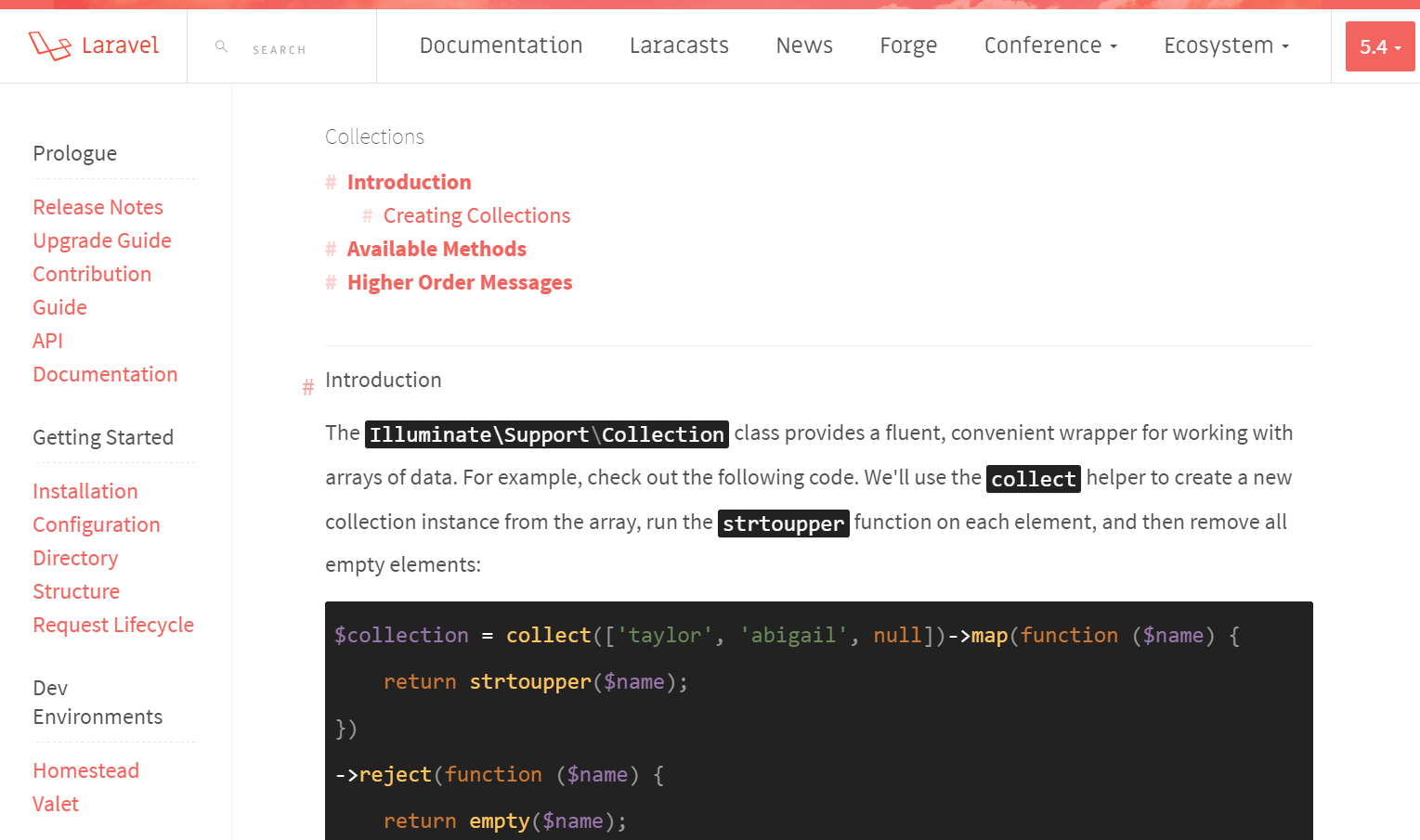Open the Ecosystem dropdown
Image resolution: width=1420 pixels, height=840 pixels.
point(1225,45)
